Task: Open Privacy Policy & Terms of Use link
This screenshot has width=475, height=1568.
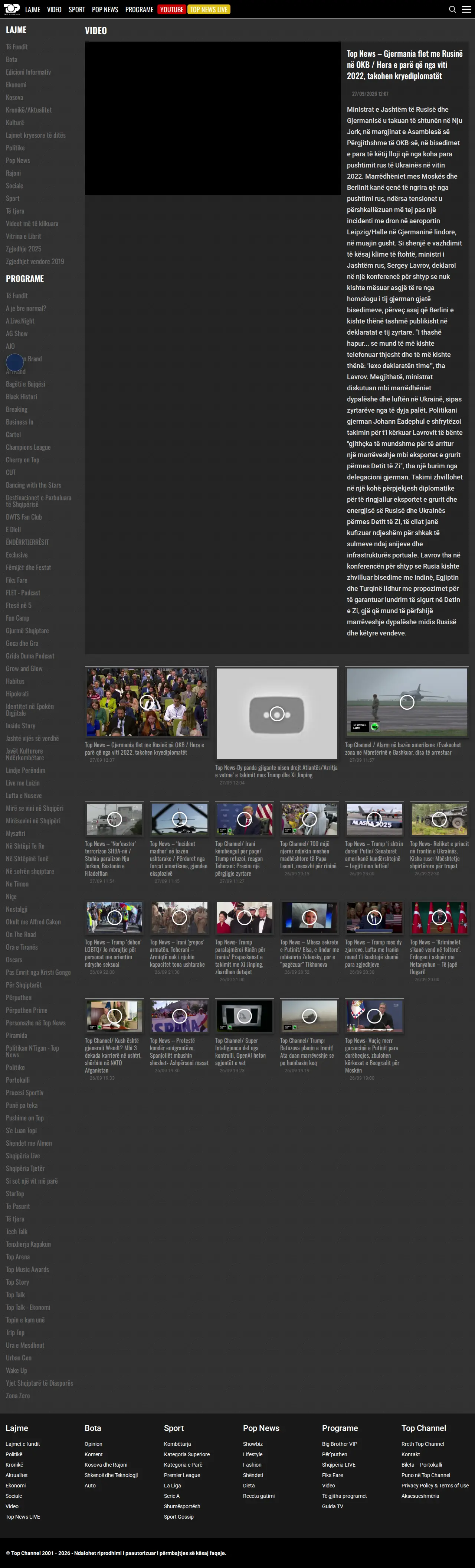Action: tap(435, 1485)
